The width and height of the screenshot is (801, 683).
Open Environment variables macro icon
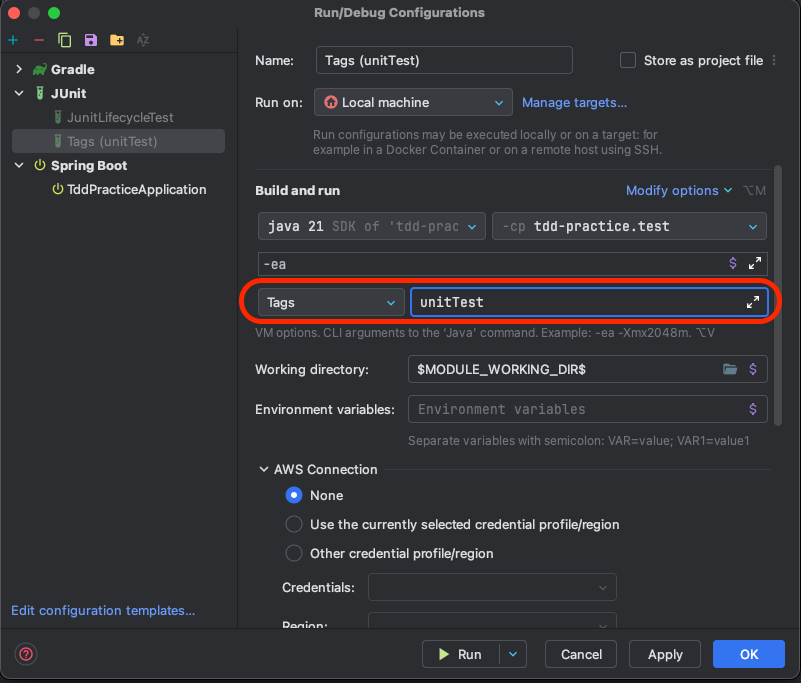click(752, 409)
